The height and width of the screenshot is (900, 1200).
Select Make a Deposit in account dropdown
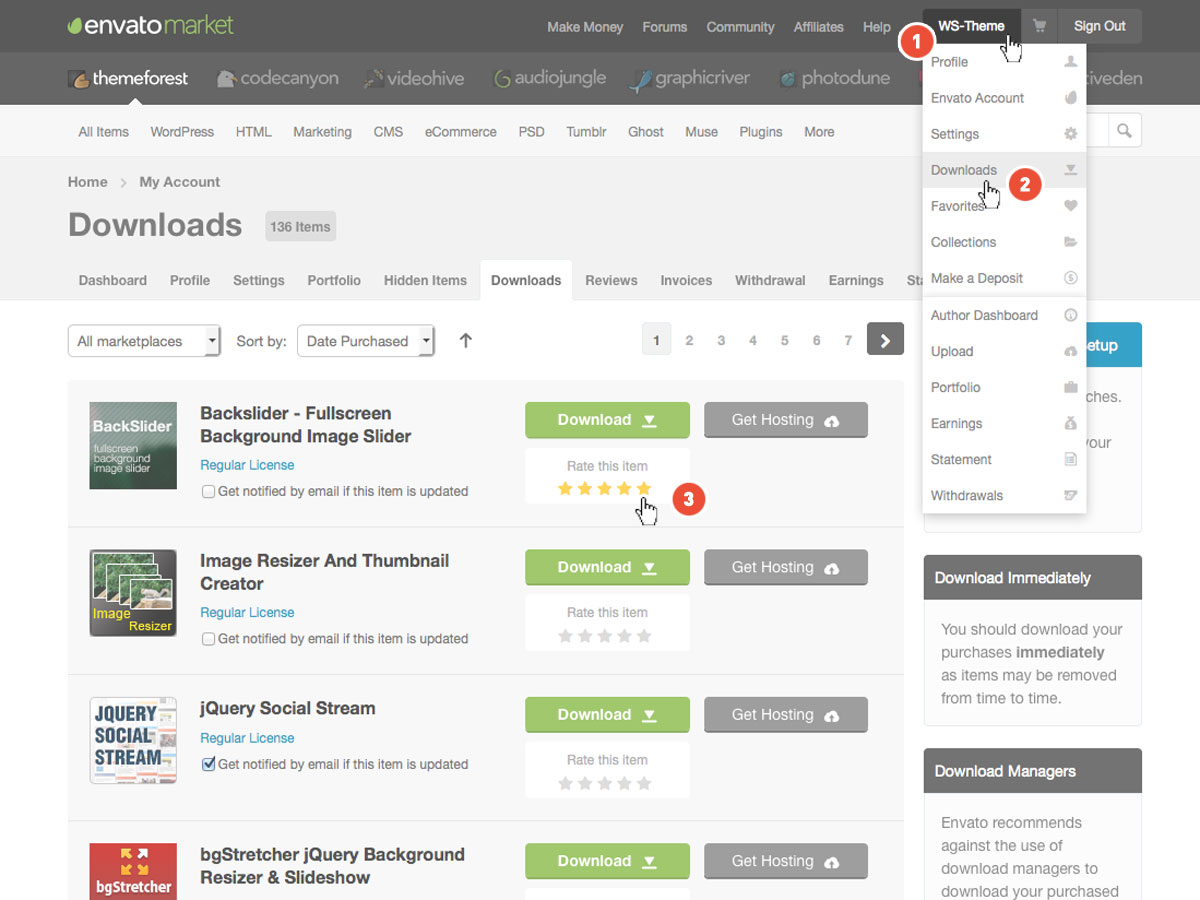1004,278
